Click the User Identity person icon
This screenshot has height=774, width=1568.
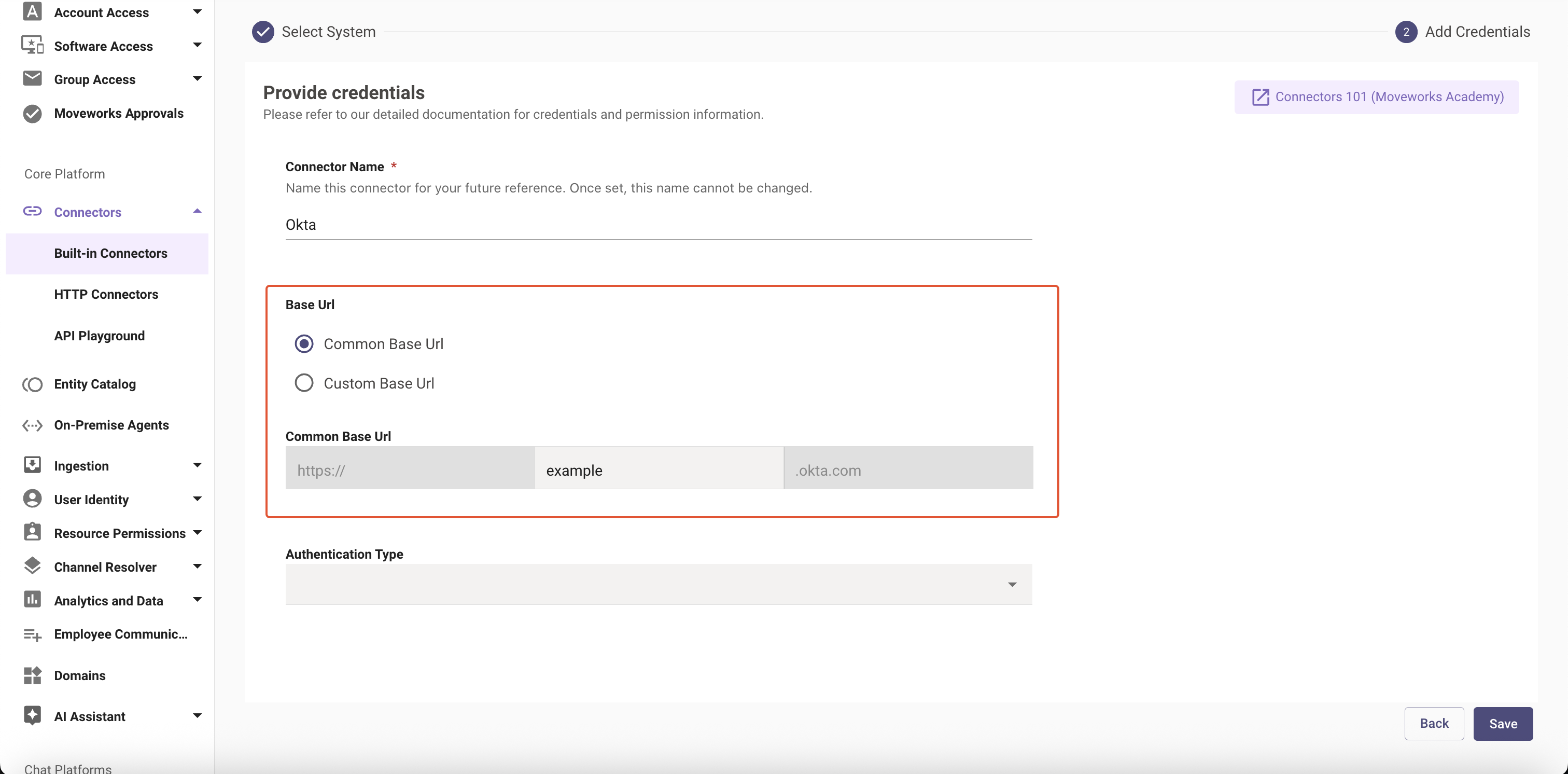click(32, 499)
